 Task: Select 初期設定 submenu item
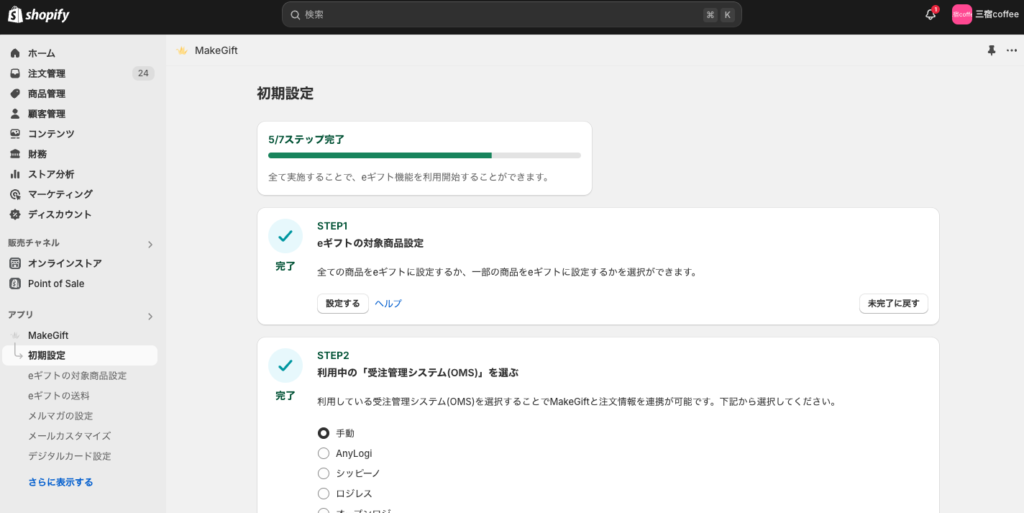click(80, 355)
